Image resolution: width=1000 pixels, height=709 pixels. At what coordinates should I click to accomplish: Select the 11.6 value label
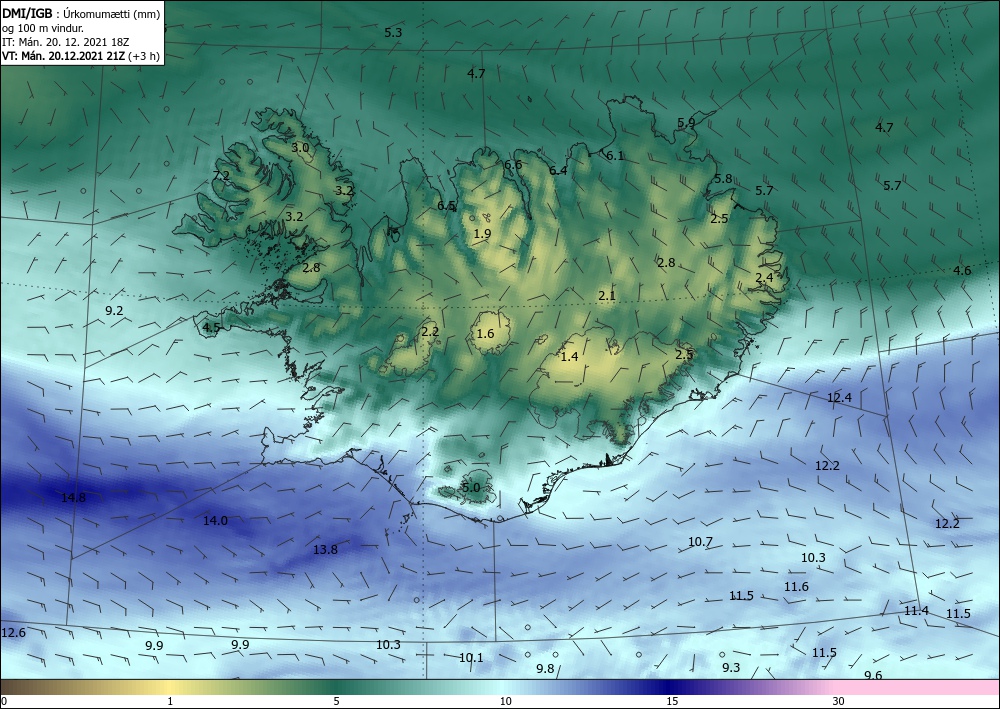click(x=796, y=587)
